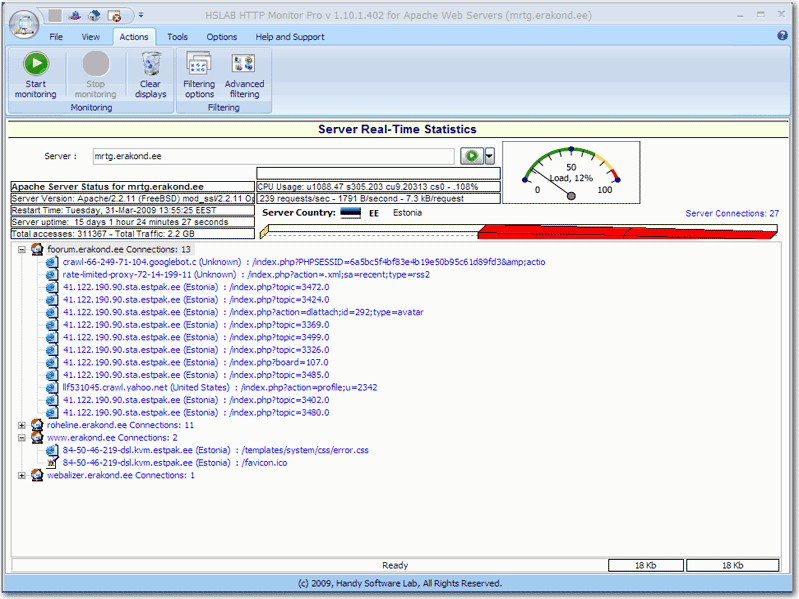This screenshot has height=599, width=799.
Task: Open the Options tab
Action: 222,37
